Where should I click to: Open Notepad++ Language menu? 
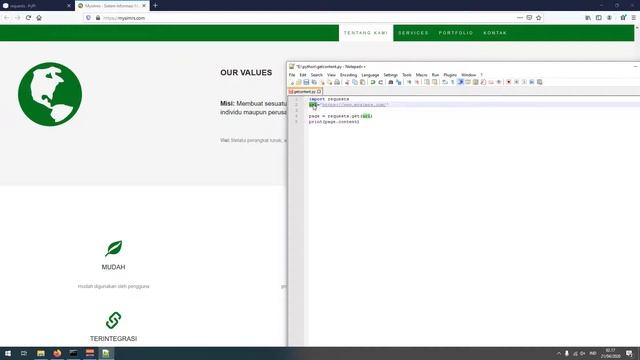coord(370,75)
